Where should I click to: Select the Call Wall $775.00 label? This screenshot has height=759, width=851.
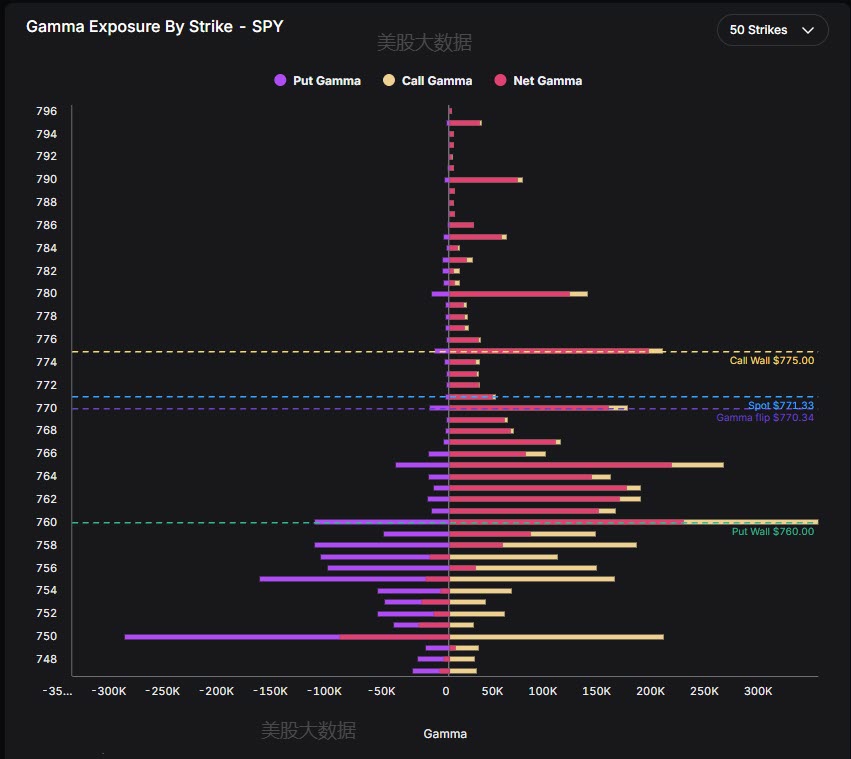point(771,360)
